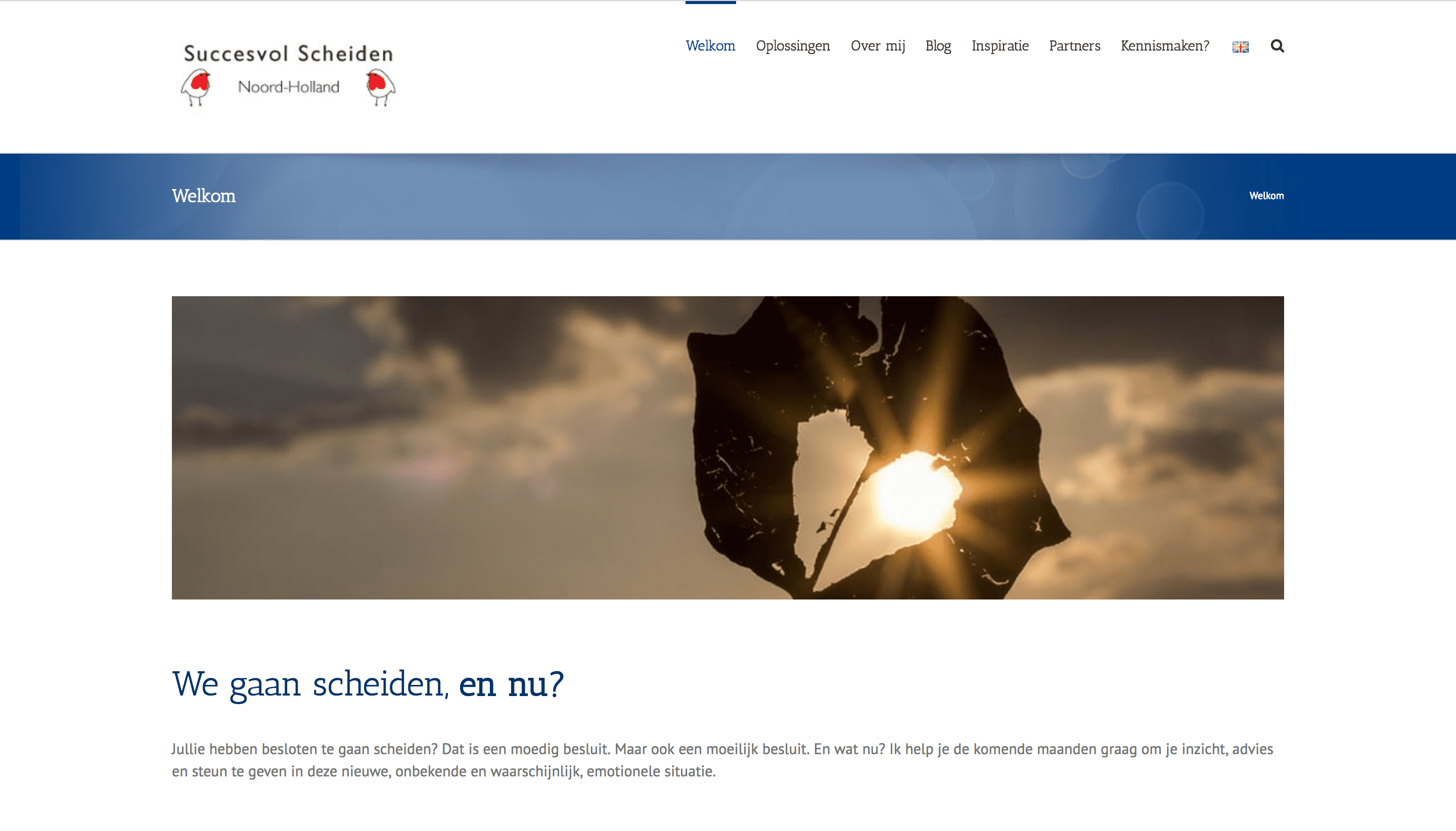Open the Inspiratie menu item

coord(1000,46)
